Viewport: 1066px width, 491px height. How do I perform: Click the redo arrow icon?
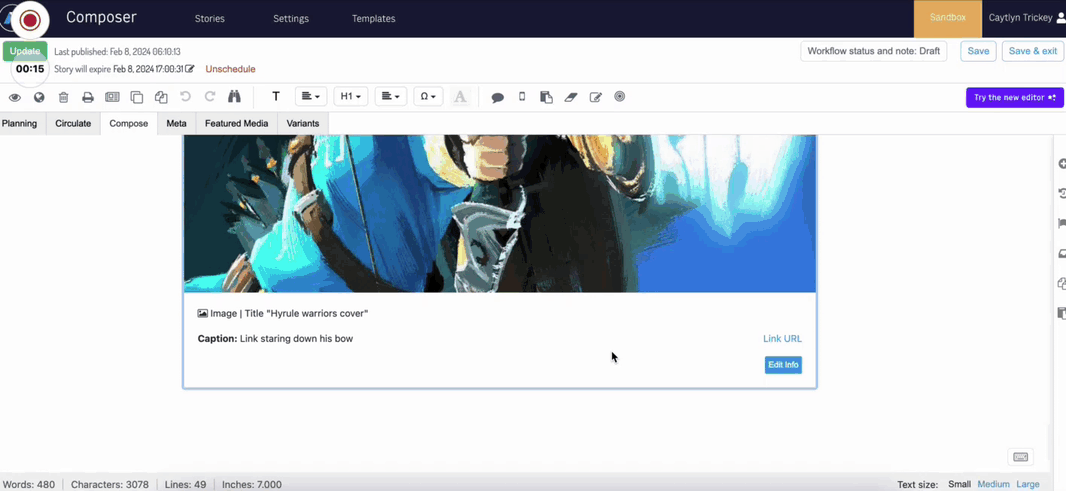[x=210, y=97]
